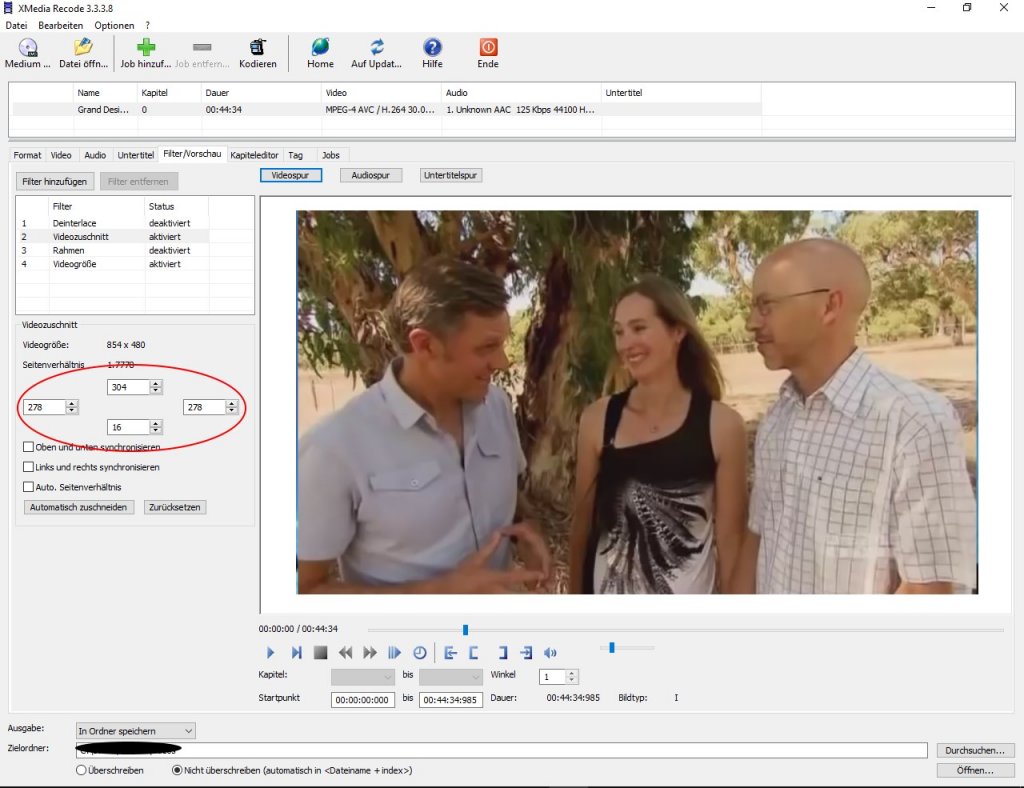This screenshot has width=1024, height=788.
Task: Click the striped play-arrow icon before the clock
Action: pos(394,652)
